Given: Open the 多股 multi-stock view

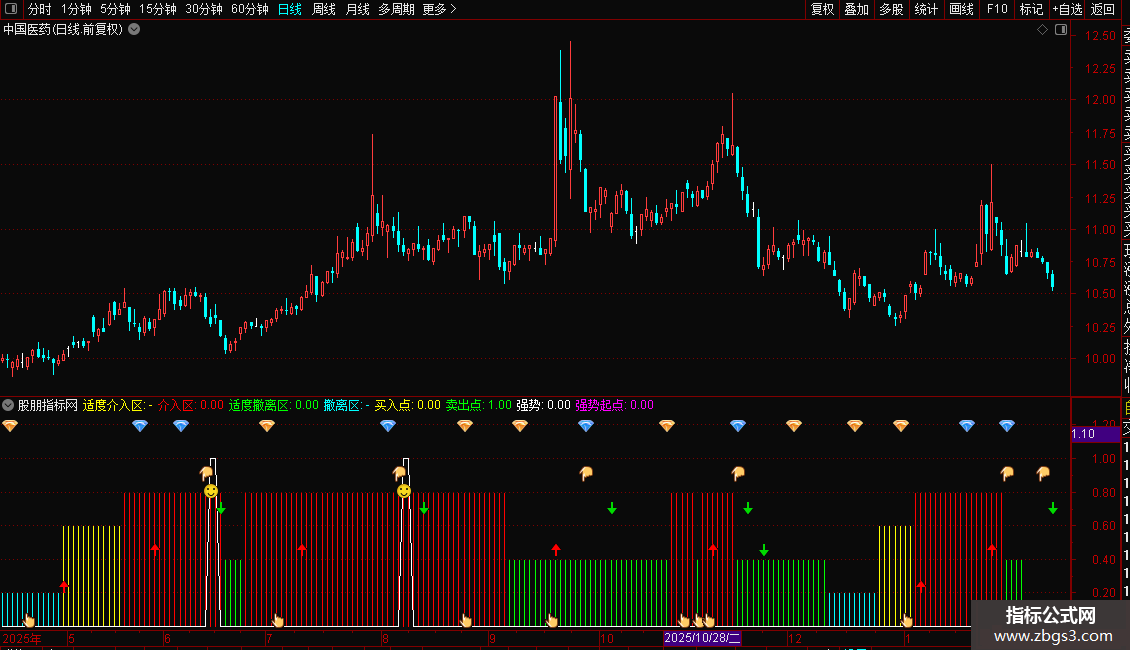Looking at the screenshot, I should click(891, 9).
